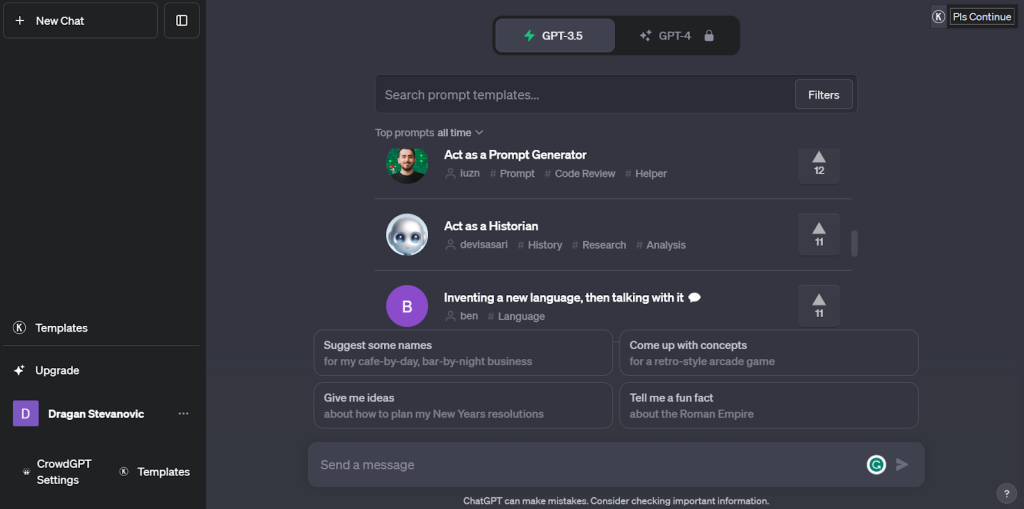The width and height of the screenshot is (1024, 509).
Task: Upvote the Act as a Prompt Generator template
Action: point(819,163)
